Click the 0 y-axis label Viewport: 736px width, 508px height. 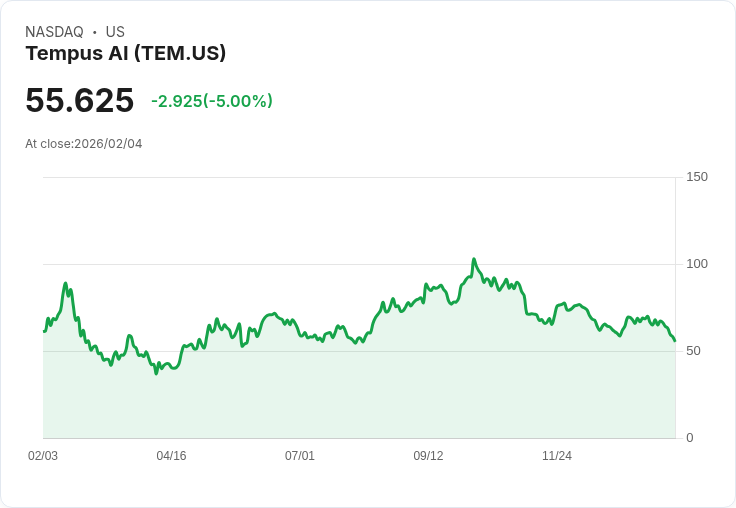point(690,438)
